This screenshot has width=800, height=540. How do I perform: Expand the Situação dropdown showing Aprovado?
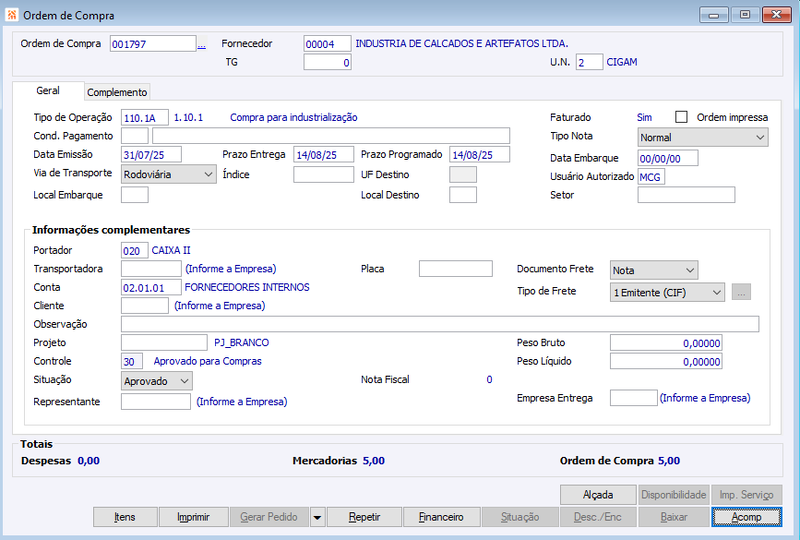coord(157,381)
